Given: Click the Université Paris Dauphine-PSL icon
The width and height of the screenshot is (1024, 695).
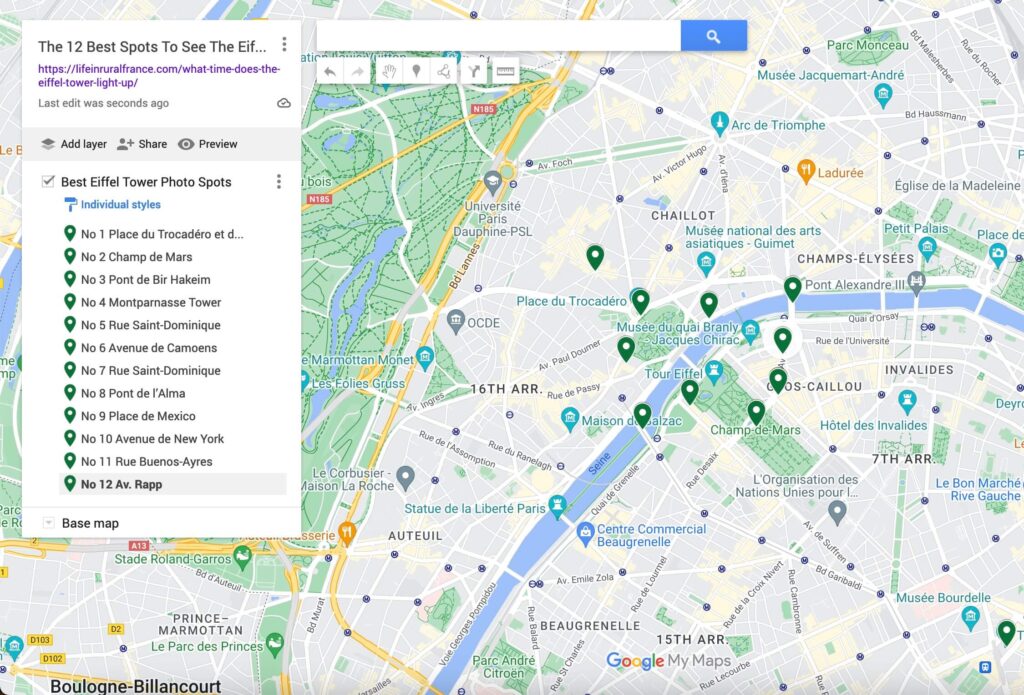Looking at the screenshot, I should [x=492, y=182].
